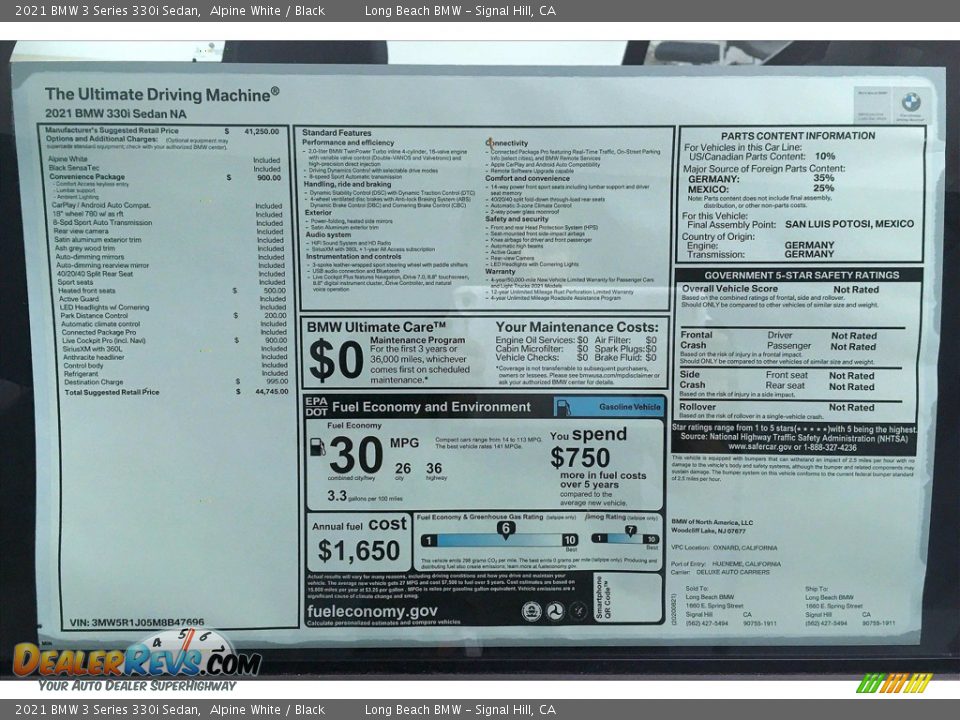Click the 26 city MPG value
Screen dimensions: 960x720
pos(402,468)
